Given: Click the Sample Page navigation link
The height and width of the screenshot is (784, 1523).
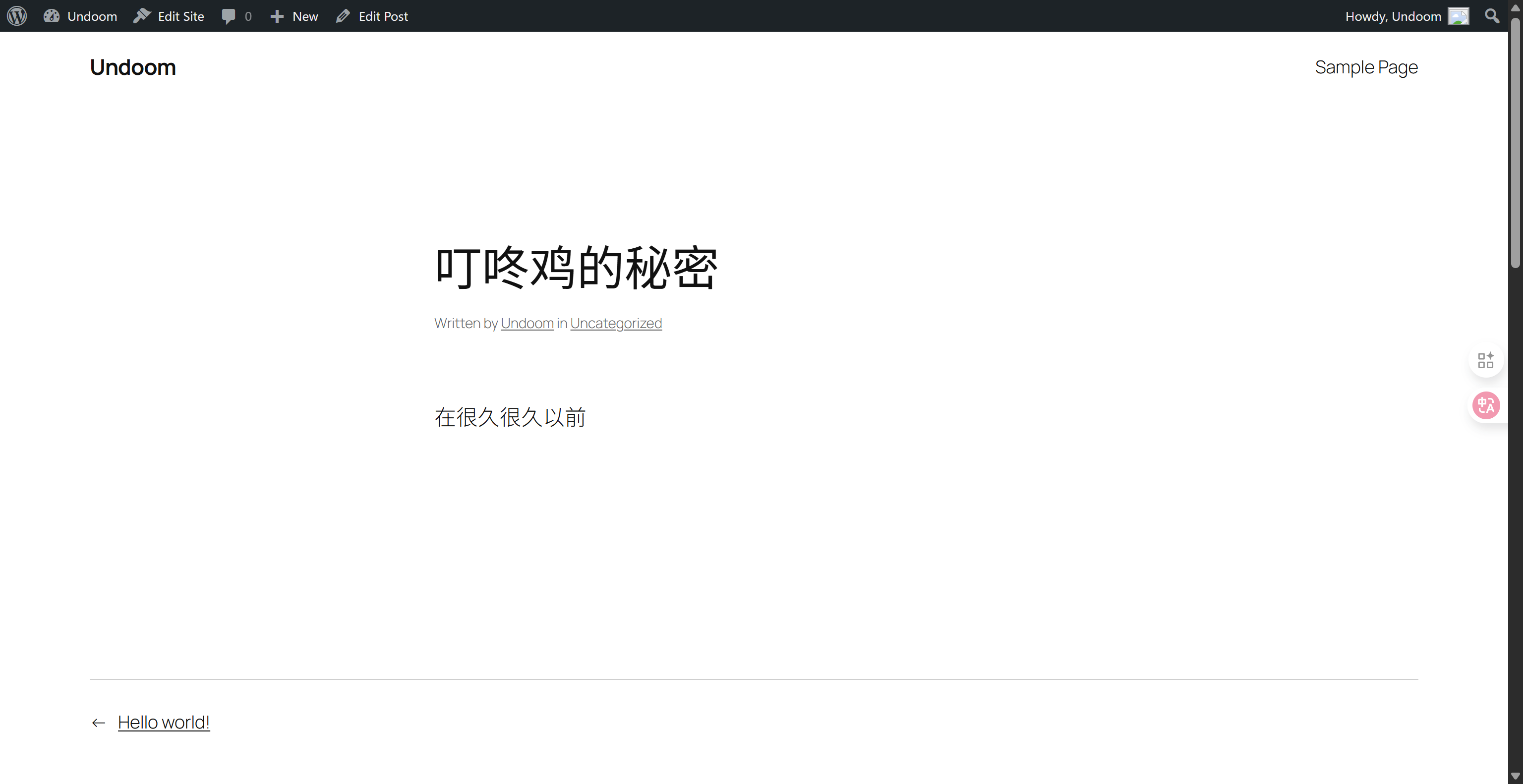Looking at the screenshot, I should tap(1366, 67).
